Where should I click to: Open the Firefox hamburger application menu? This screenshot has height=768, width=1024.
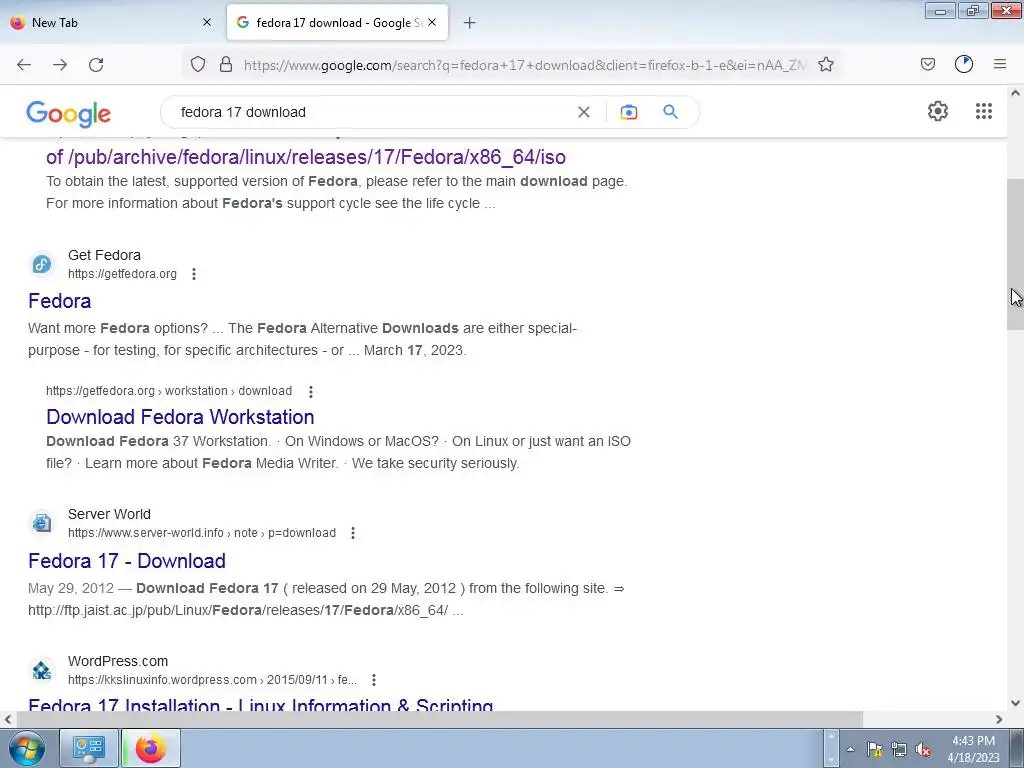999,64
